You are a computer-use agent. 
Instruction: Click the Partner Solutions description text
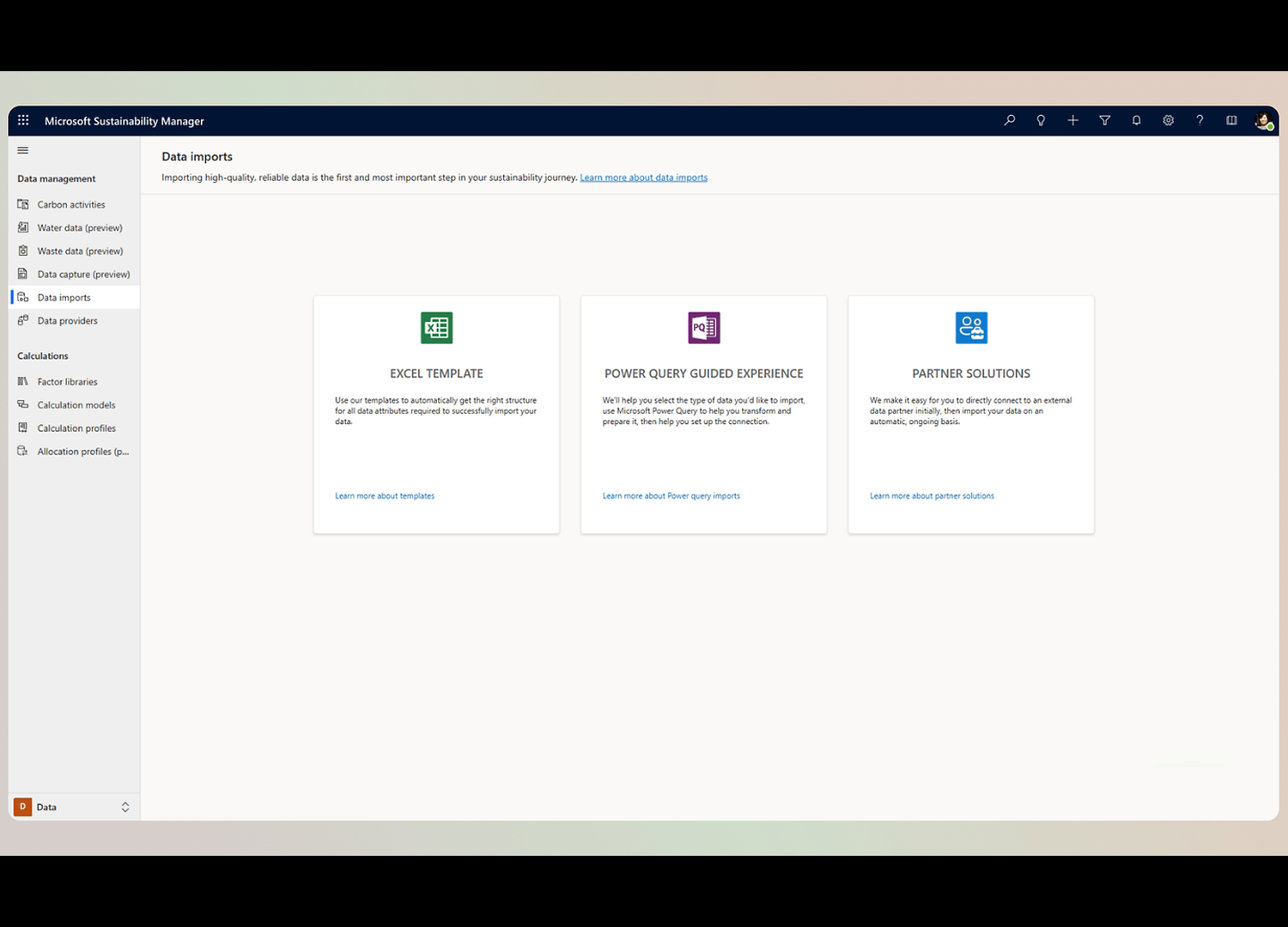tap(971, 410)
